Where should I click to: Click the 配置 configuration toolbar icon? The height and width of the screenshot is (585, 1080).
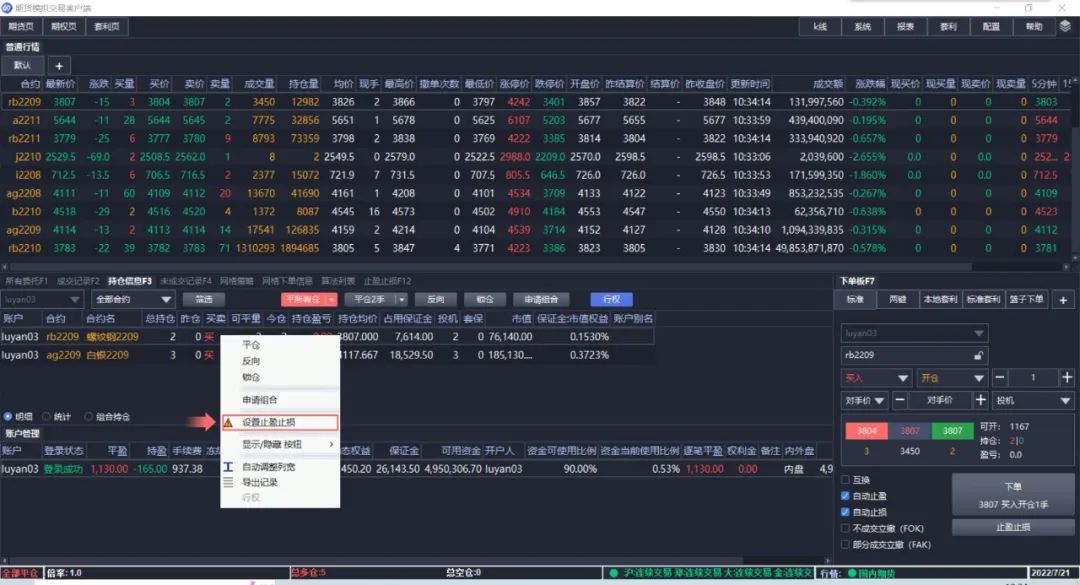point(990,27)
